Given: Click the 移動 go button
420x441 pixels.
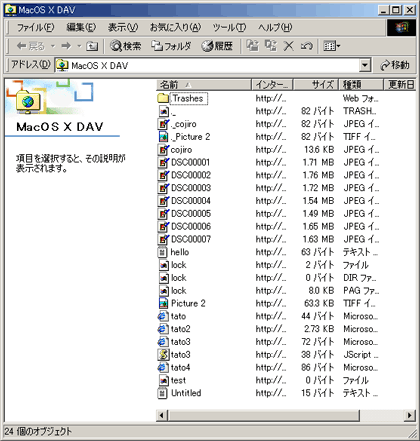Looking at the screenshot, I should pyautogui.click(x=395, y=65).
